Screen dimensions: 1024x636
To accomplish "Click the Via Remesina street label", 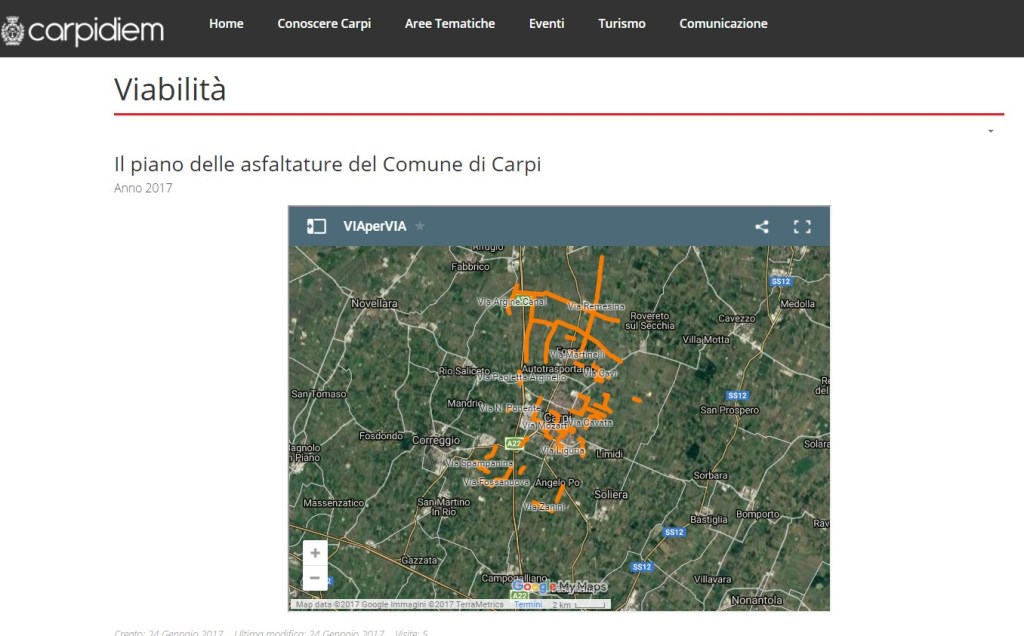I will 597,307.
